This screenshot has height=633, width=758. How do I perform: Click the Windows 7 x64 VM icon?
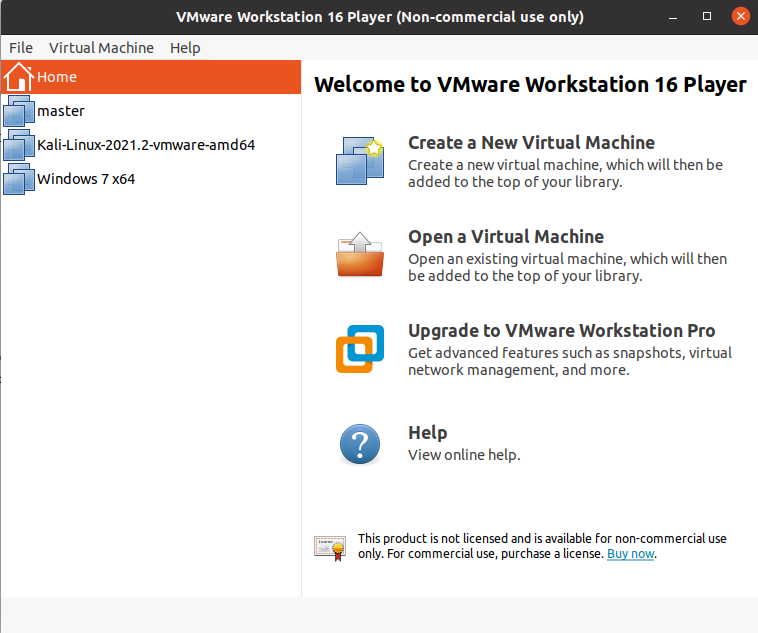click(x=19, y=179)
